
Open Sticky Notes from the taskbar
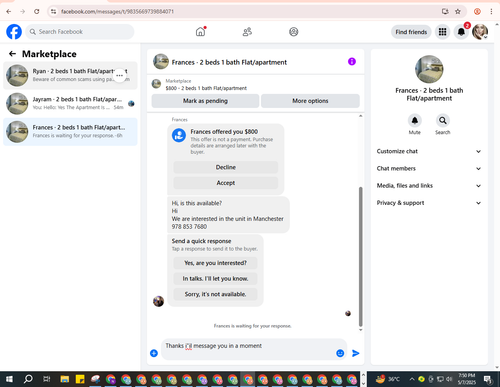pyautogui.click(x=80, y=379)
